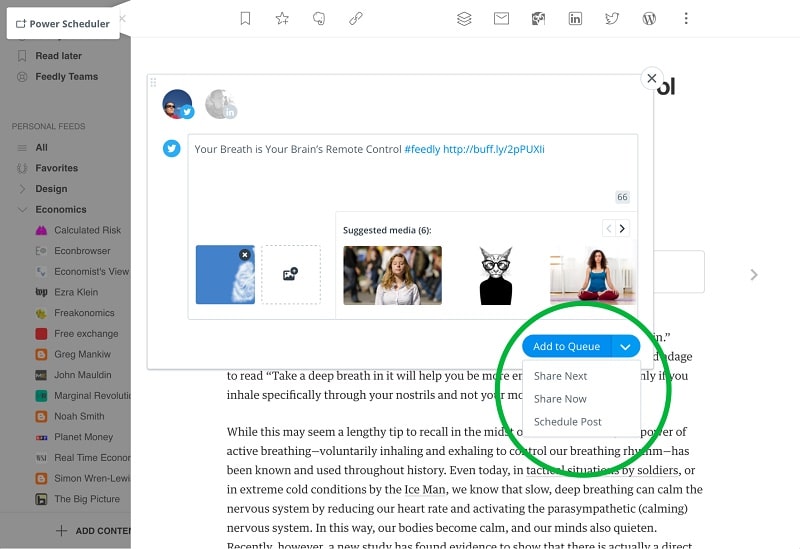Share to WordPress icon

pos(649,19)
